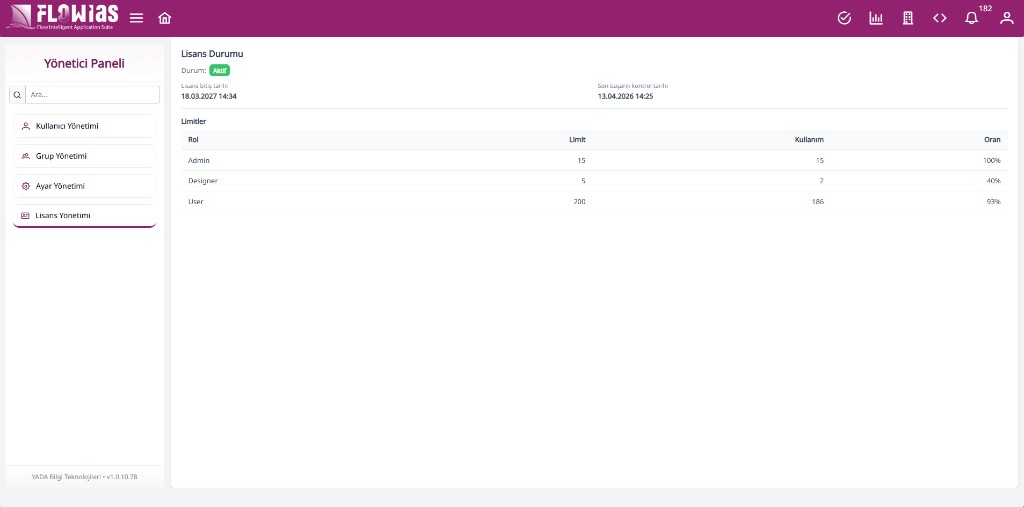Click the Rol column header

click(x=193, y=140)
